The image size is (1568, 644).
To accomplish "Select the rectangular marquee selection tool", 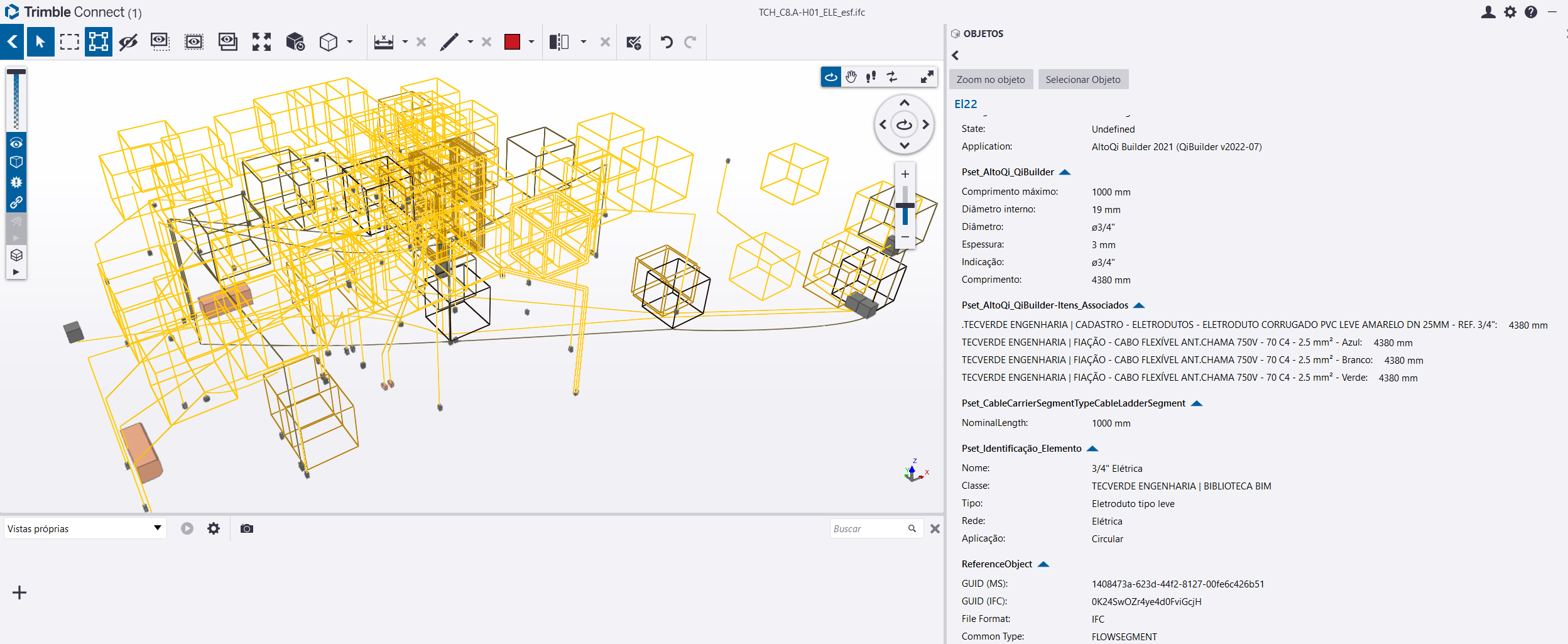I will 69,42.
